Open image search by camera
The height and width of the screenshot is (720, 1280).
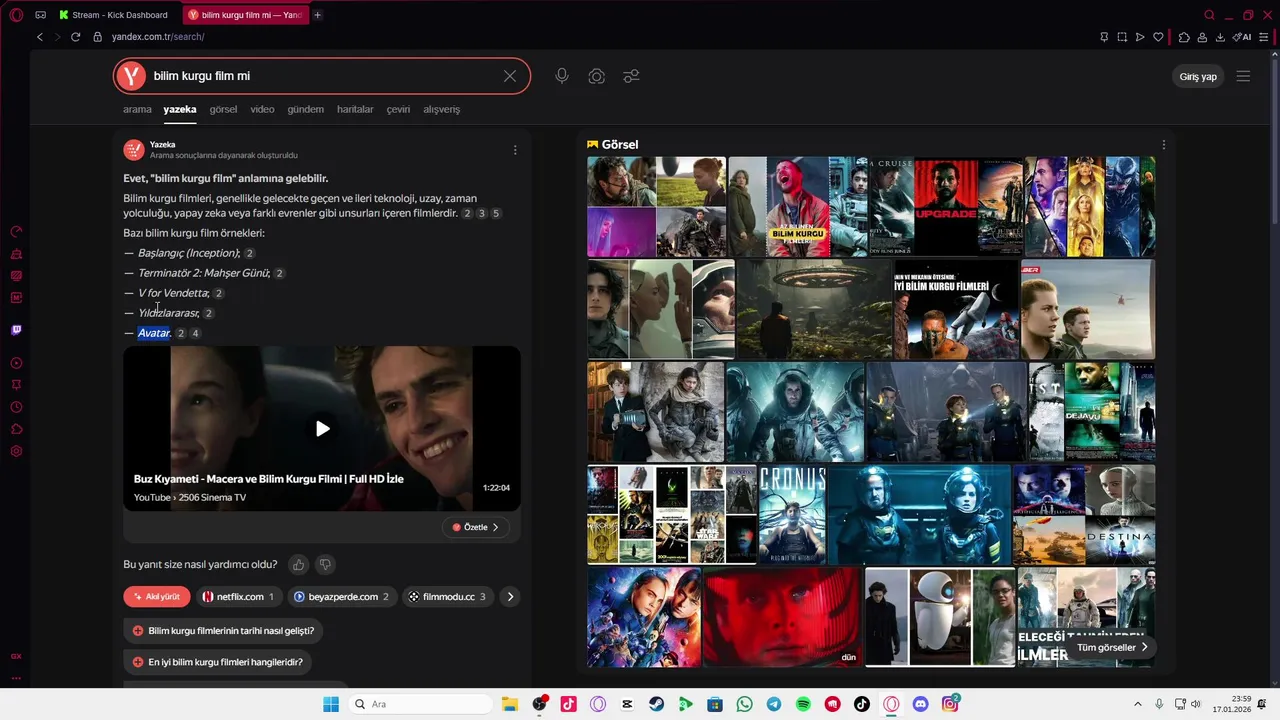[597, 76]
